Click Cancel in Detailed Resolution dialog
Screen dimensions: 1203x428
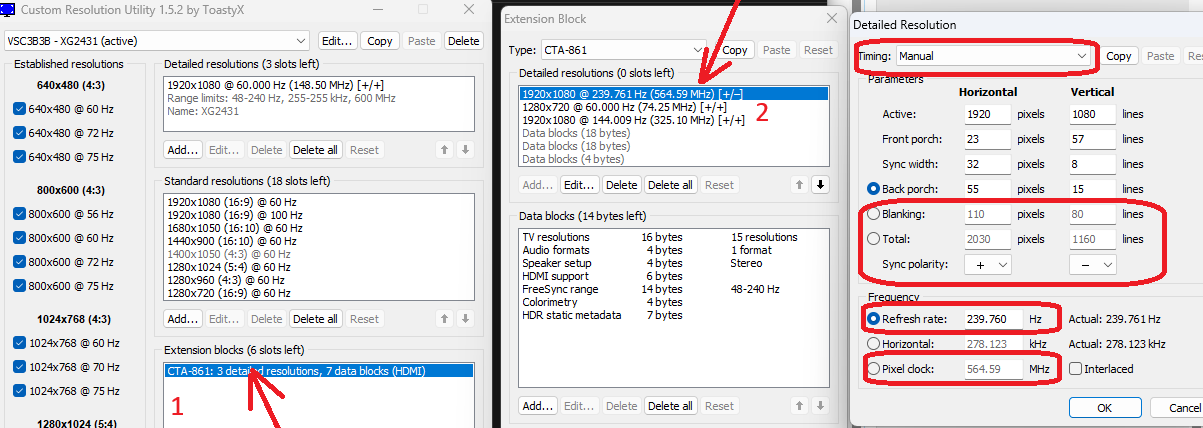coord(1176,408)
